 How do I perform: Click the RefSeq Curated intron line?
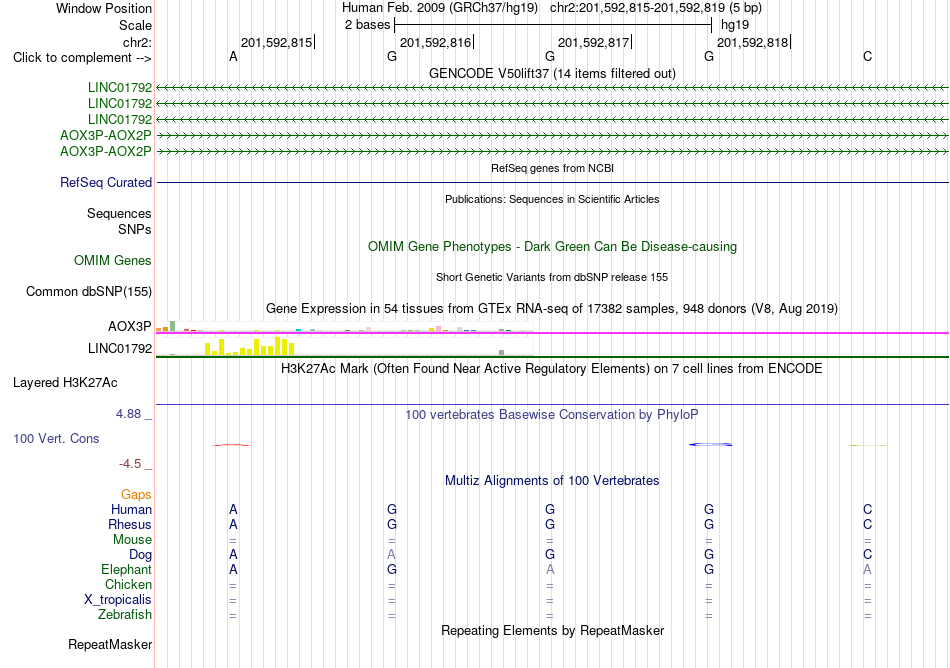(x=552, y=182)
